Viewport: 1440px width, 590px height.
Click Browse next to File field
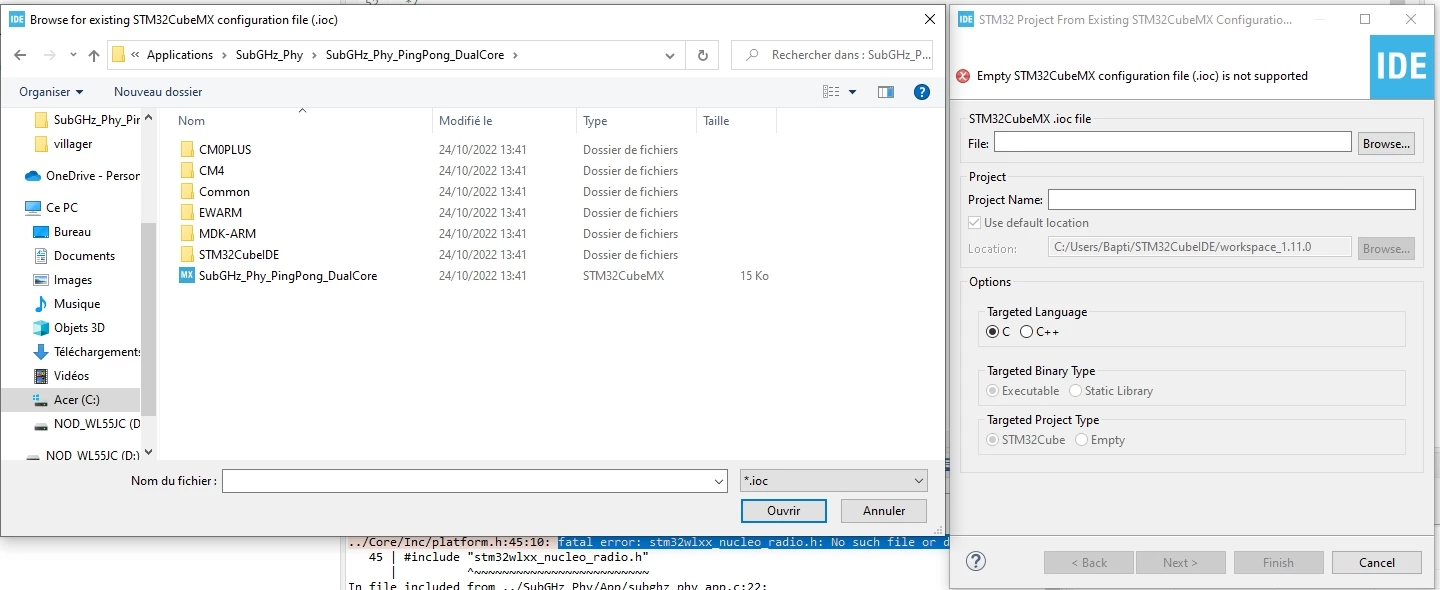click(1386, 143)
